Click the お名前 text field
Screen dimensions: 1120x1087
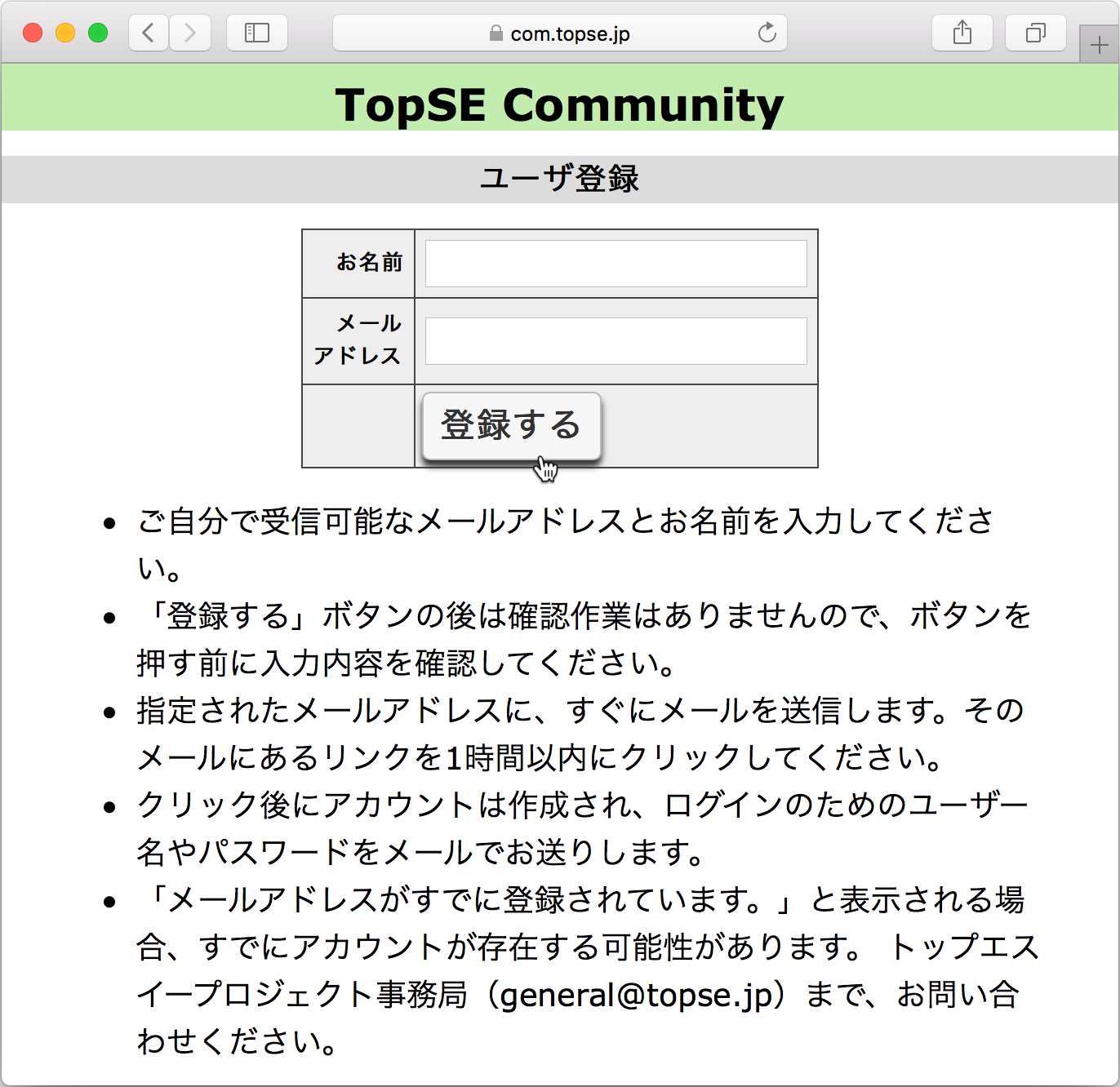(x=616, y=264)
